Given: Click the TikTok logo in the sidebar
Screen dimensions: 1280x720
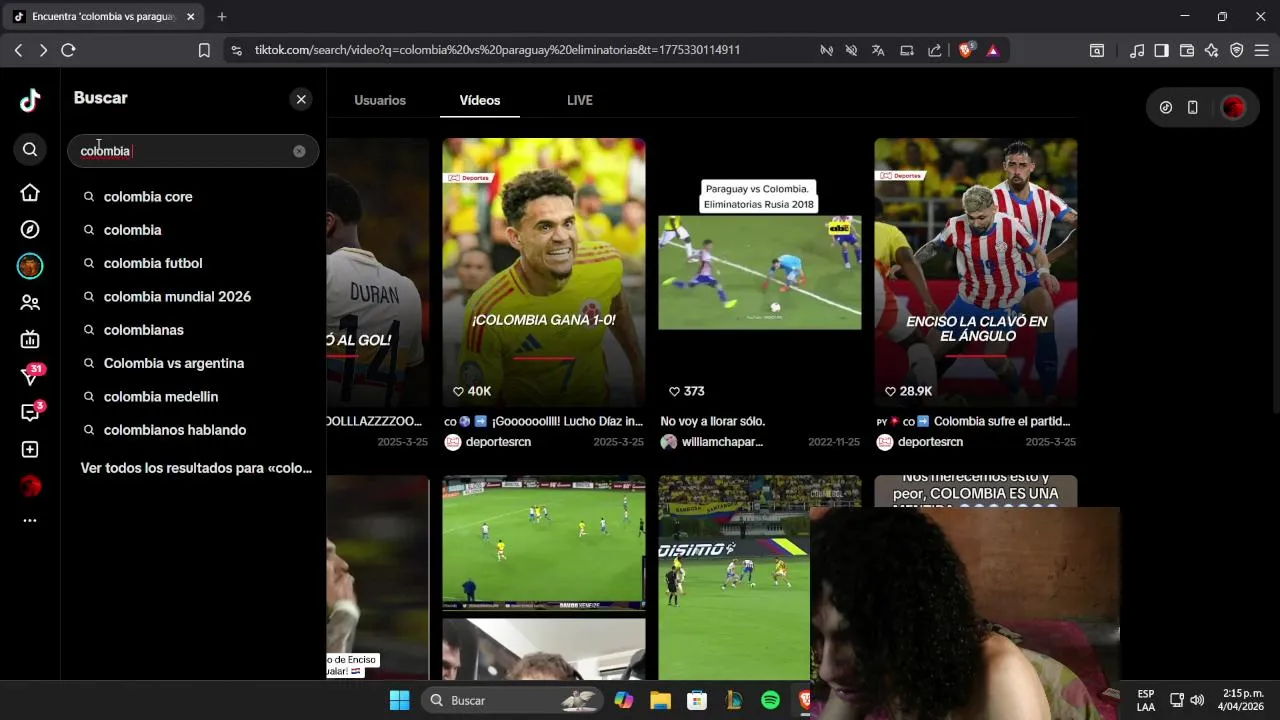Looking at the screenshot, I should point(30,100).
